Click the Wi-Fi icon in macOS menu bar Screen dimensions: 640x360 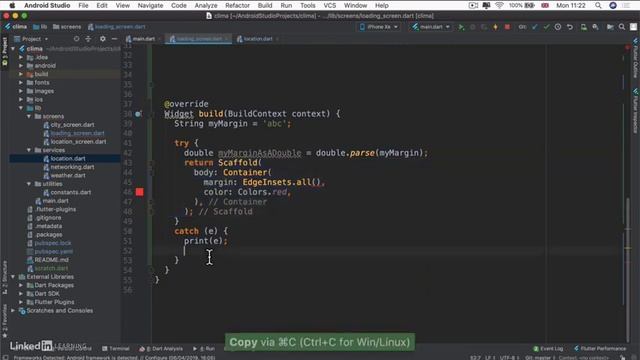coord(499,5)
